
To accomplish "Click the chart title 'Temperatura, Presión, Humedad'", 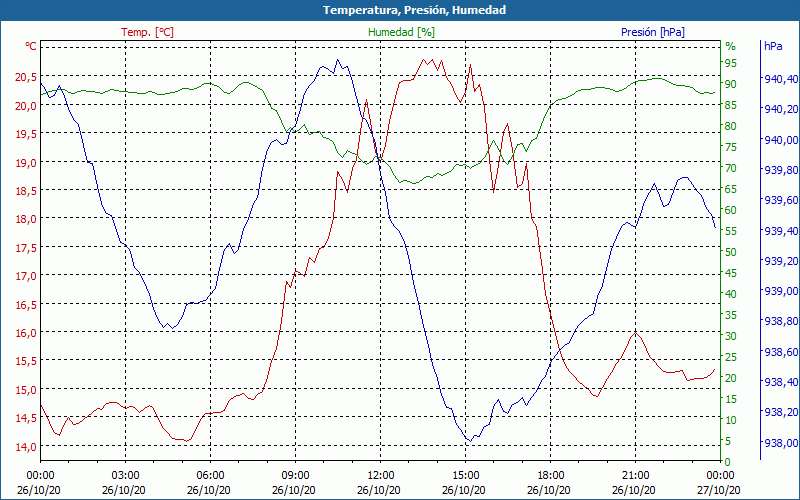I will (414, 10).
